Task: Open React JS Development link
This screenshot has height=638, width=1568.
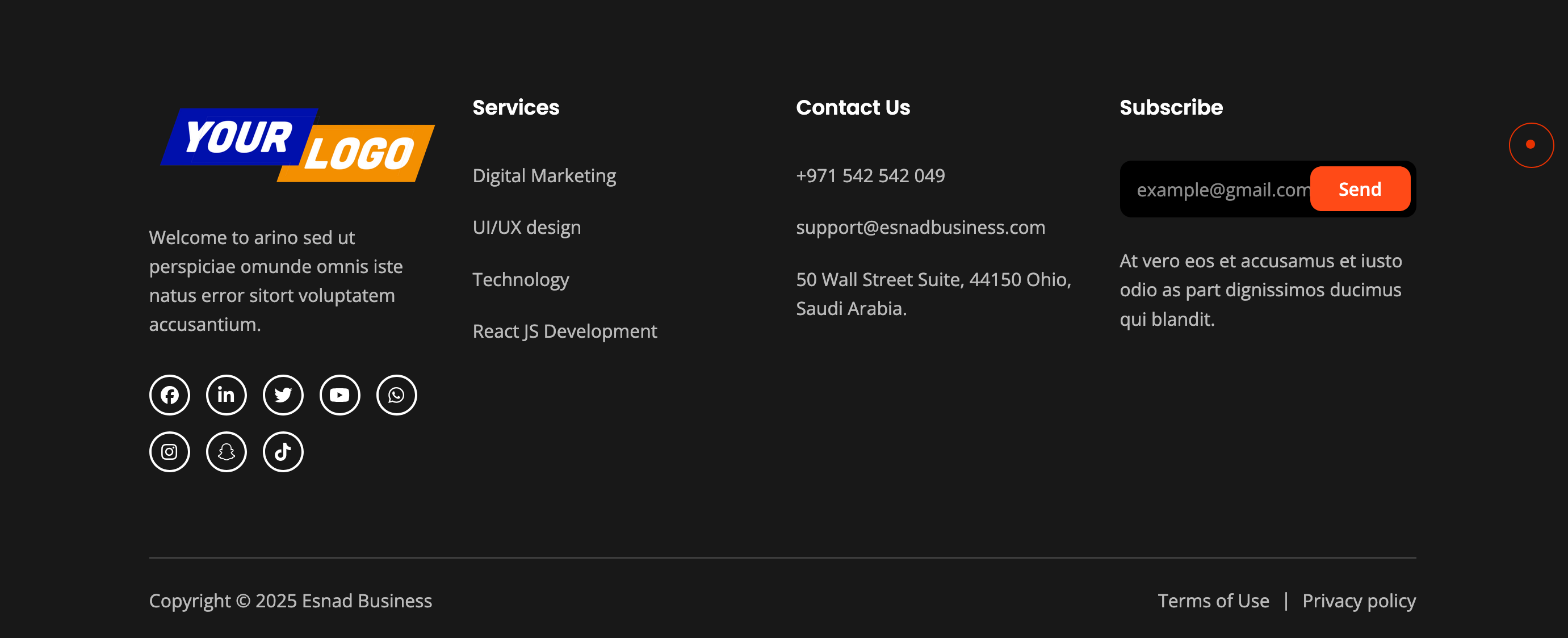Action: 564,331
